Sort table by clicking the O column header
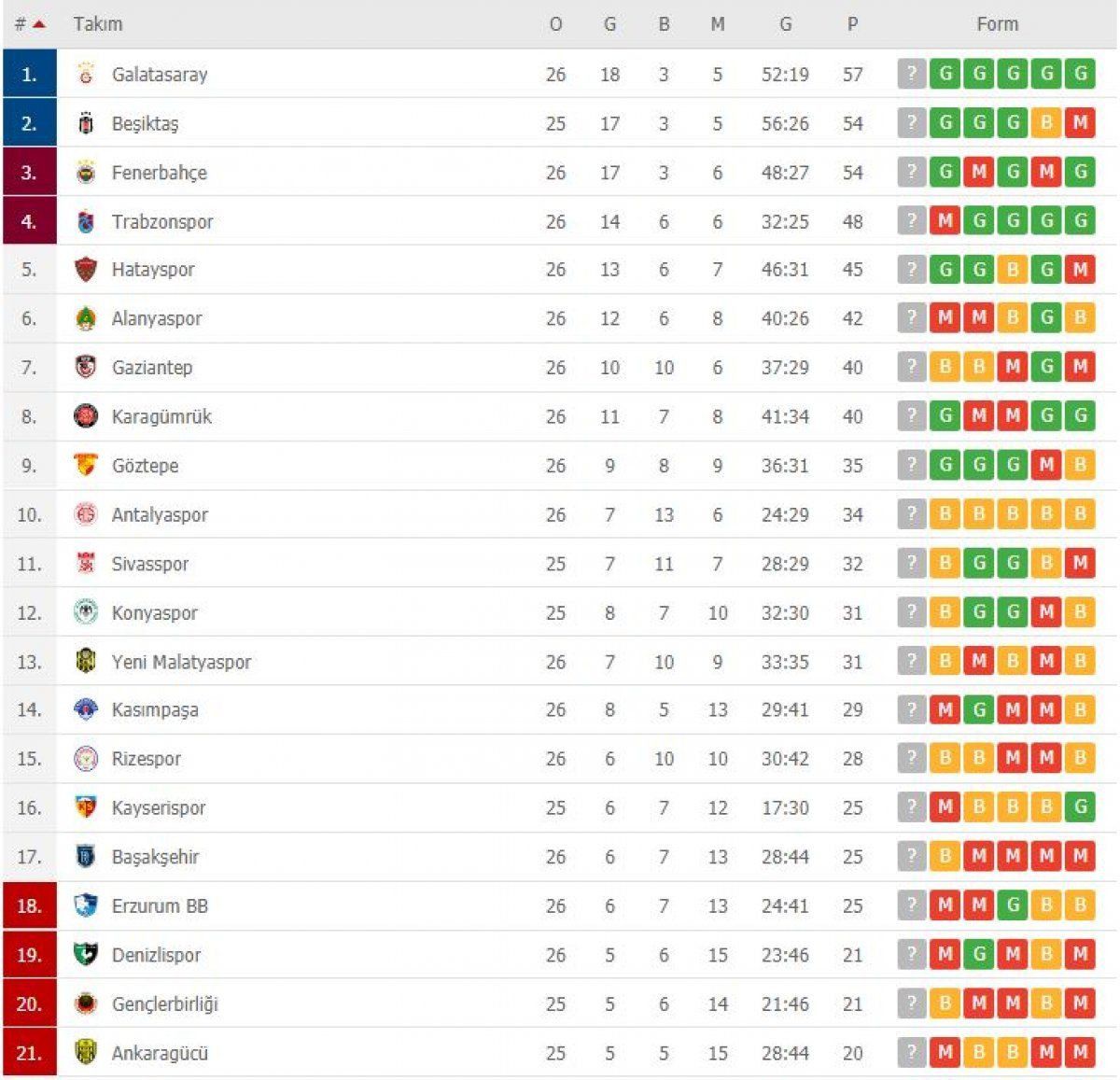 coord(556,24)
